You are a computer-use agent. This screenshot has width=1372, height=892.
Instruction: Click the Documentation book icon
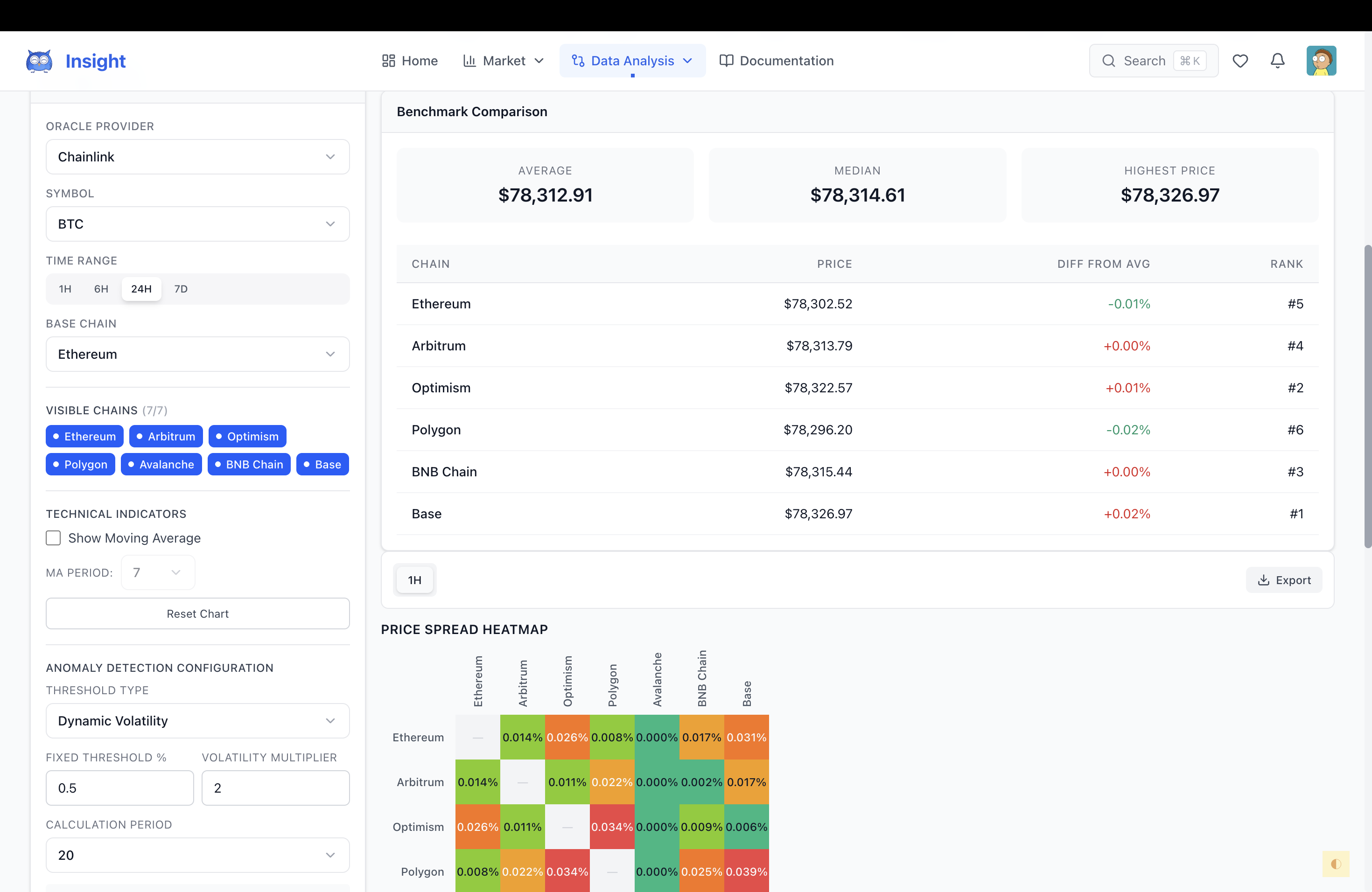click(726, 61)
